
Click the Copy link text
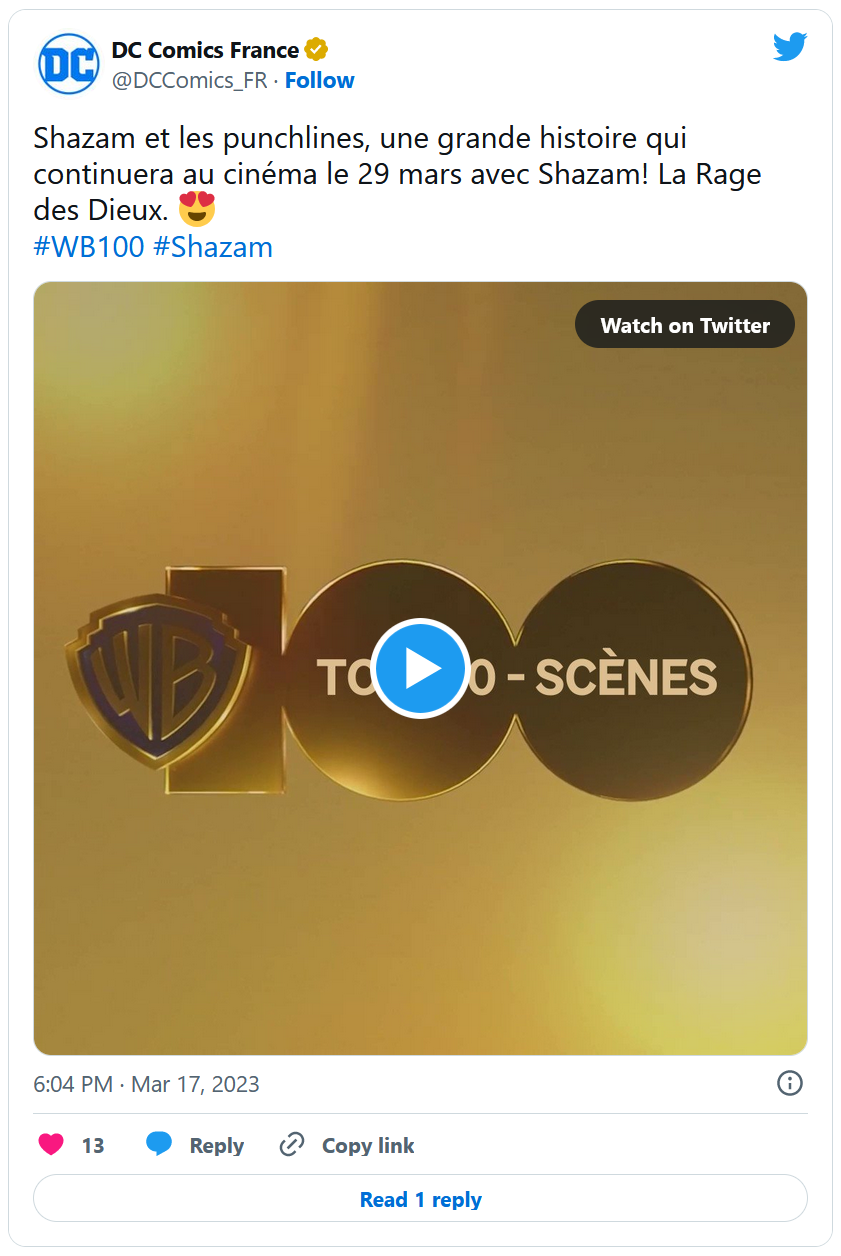pos(368,1146)
